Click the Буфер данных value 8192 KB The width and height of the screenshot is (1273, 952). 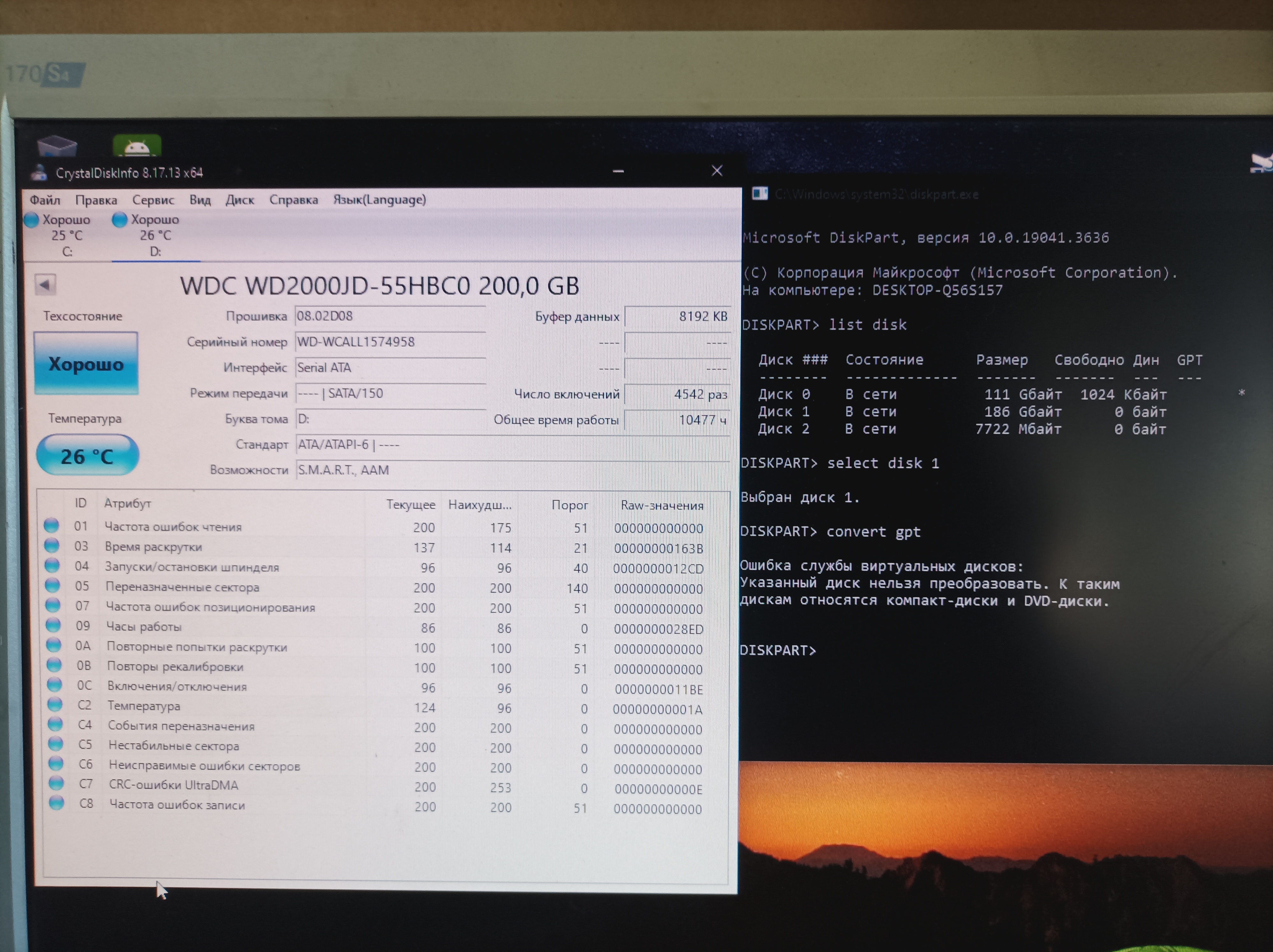677,316
